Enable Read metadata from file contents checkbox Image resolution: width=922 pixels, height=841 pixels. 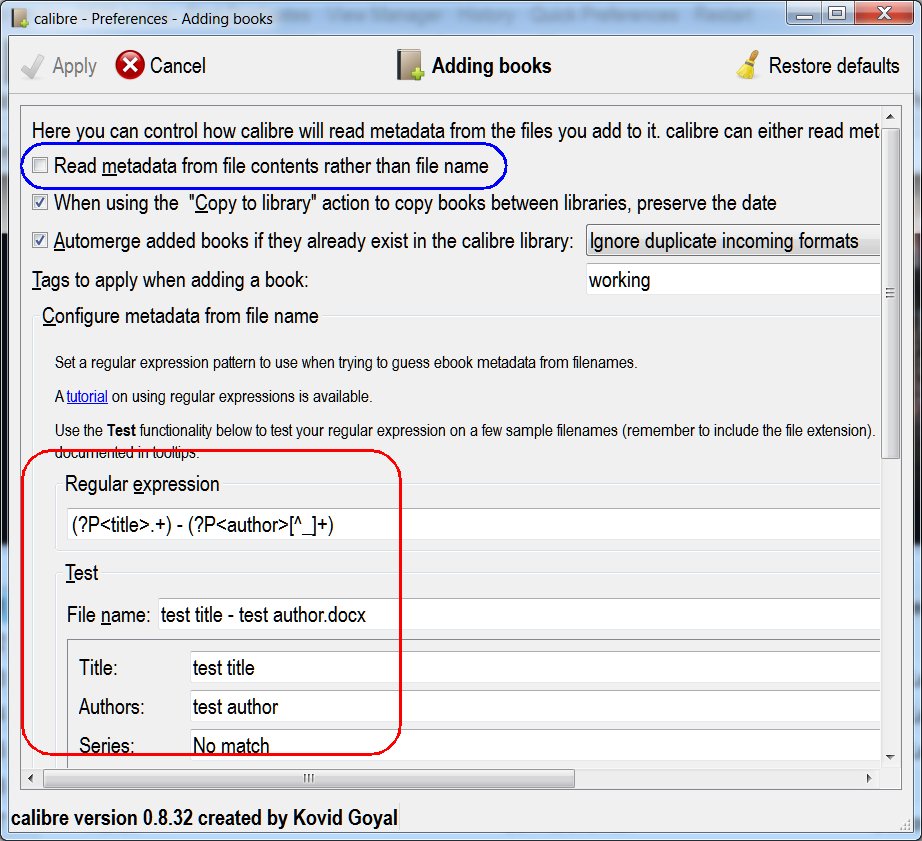pos(40,165)
